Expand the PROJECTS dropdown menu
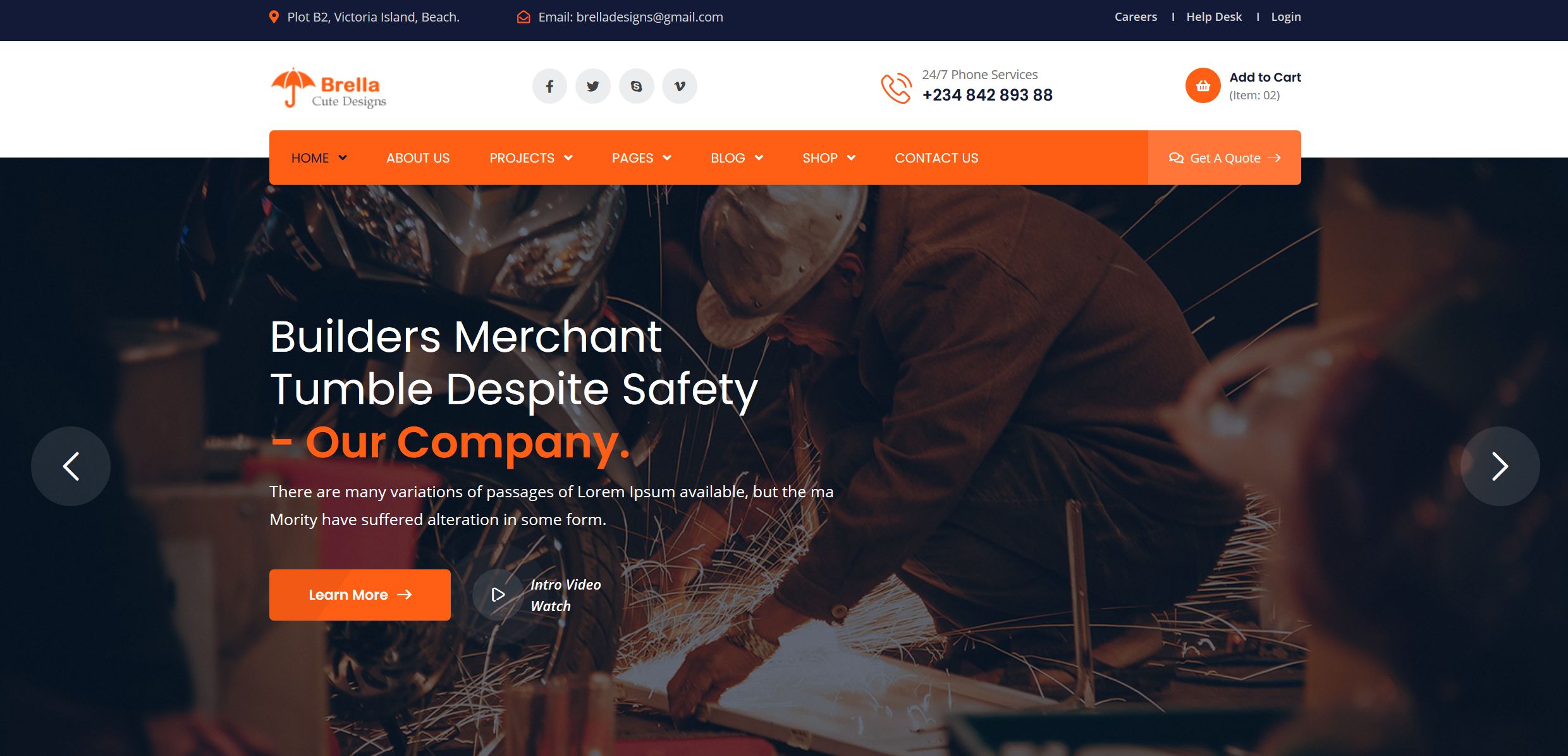Image resolution: width=1568 pixels, height=756 pixels. [531, 158]
